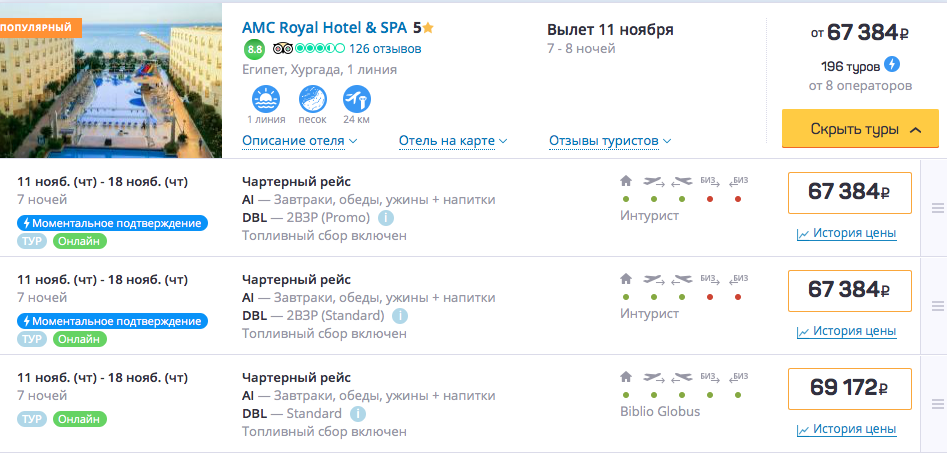Open AMC Royal Hotel & SPA link
Viewport: 947px width, 453px height.
325,28
